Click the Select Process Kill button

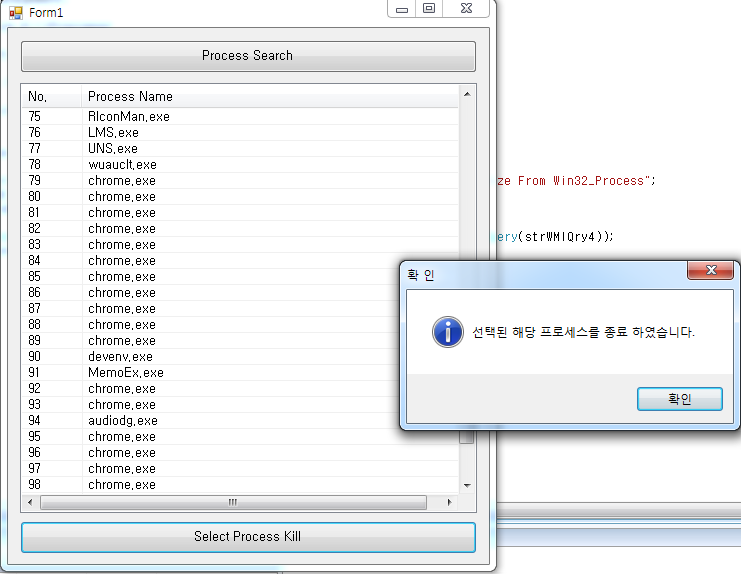click(x=248, y=537)
